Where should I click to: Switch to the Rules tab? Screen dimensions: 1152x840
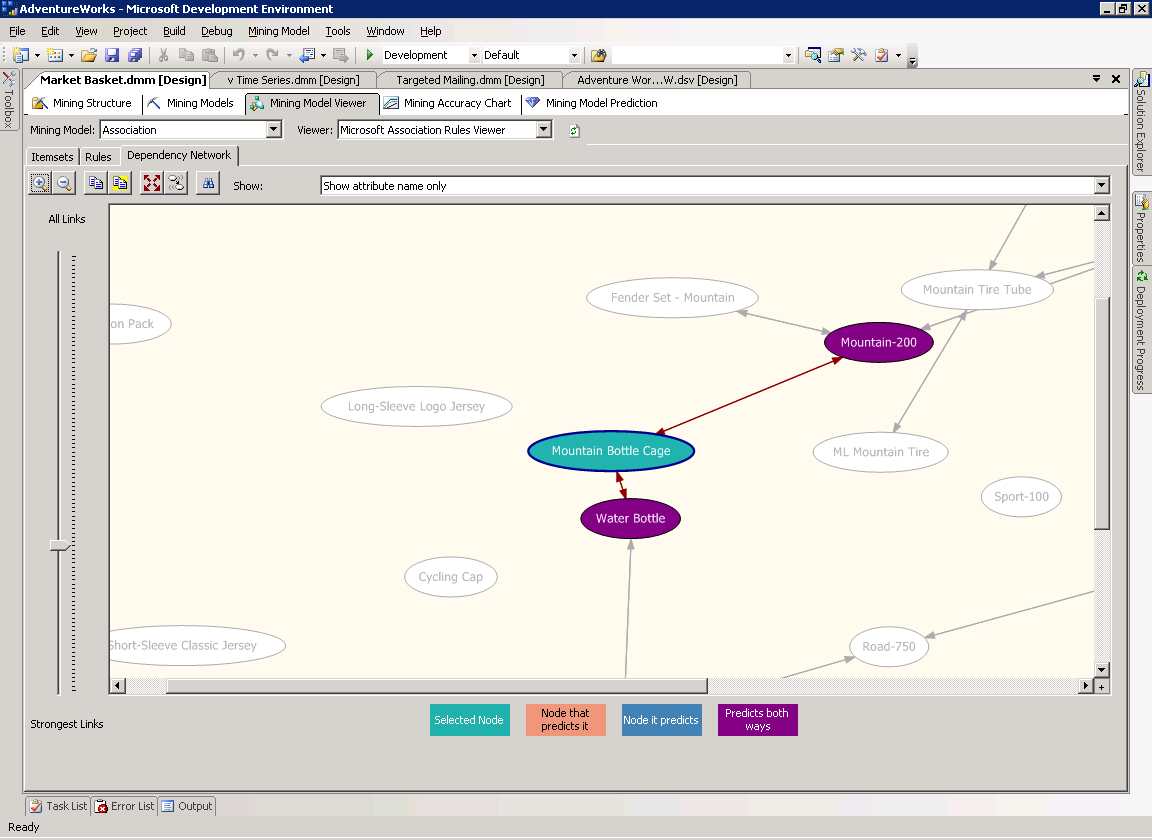point(98,157)
